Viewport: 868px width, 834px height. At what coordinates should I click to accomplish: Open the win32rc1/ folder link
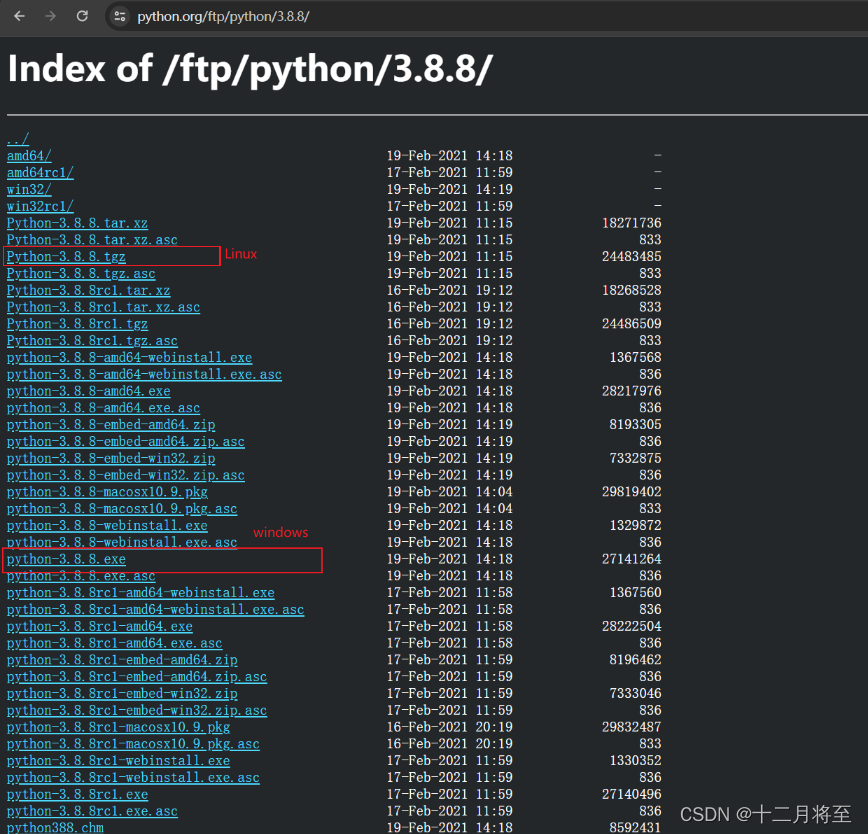coord(40,206)
